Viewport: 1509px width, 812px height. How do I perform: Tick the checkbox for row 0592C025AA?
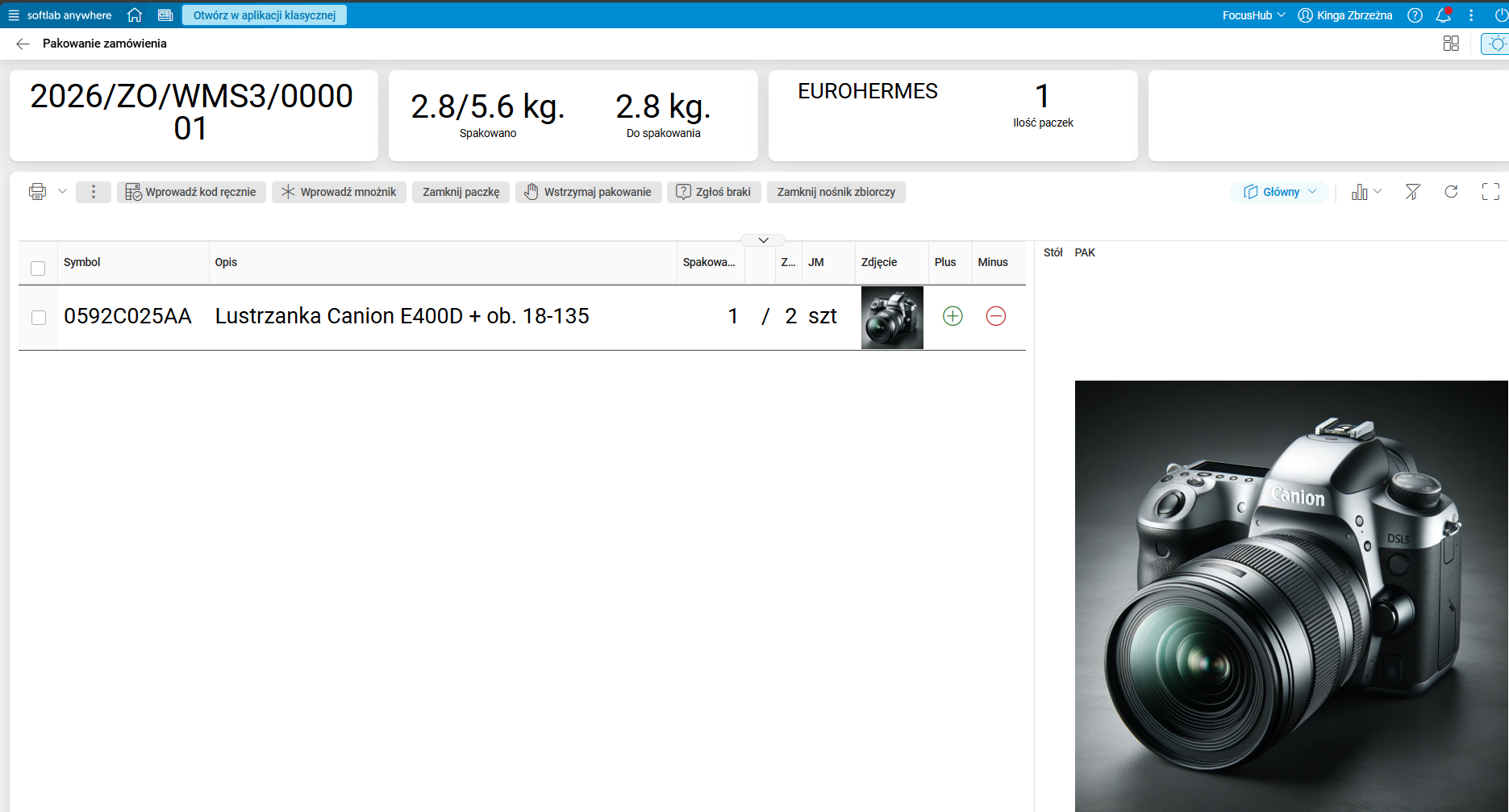tap(38, 318)
